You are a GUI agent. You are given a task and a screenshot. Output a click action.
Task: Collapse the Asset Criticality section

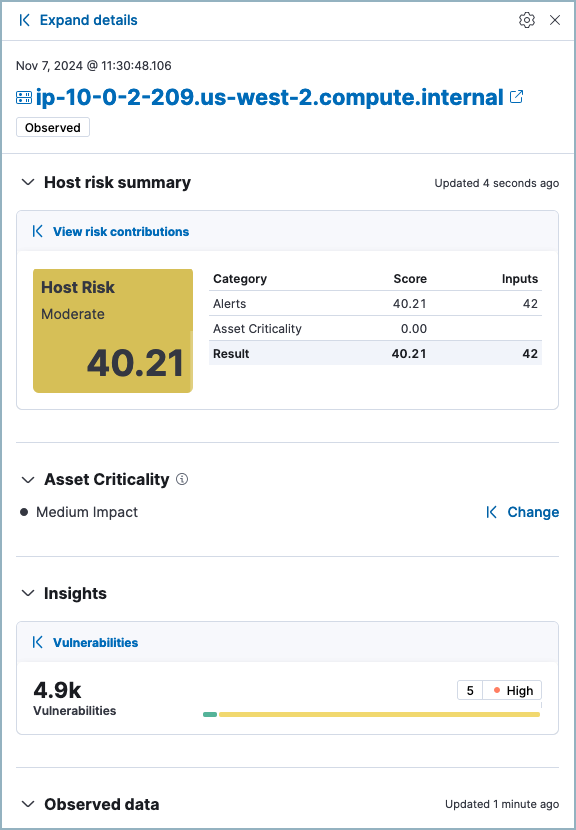click(x=27, y=480)
